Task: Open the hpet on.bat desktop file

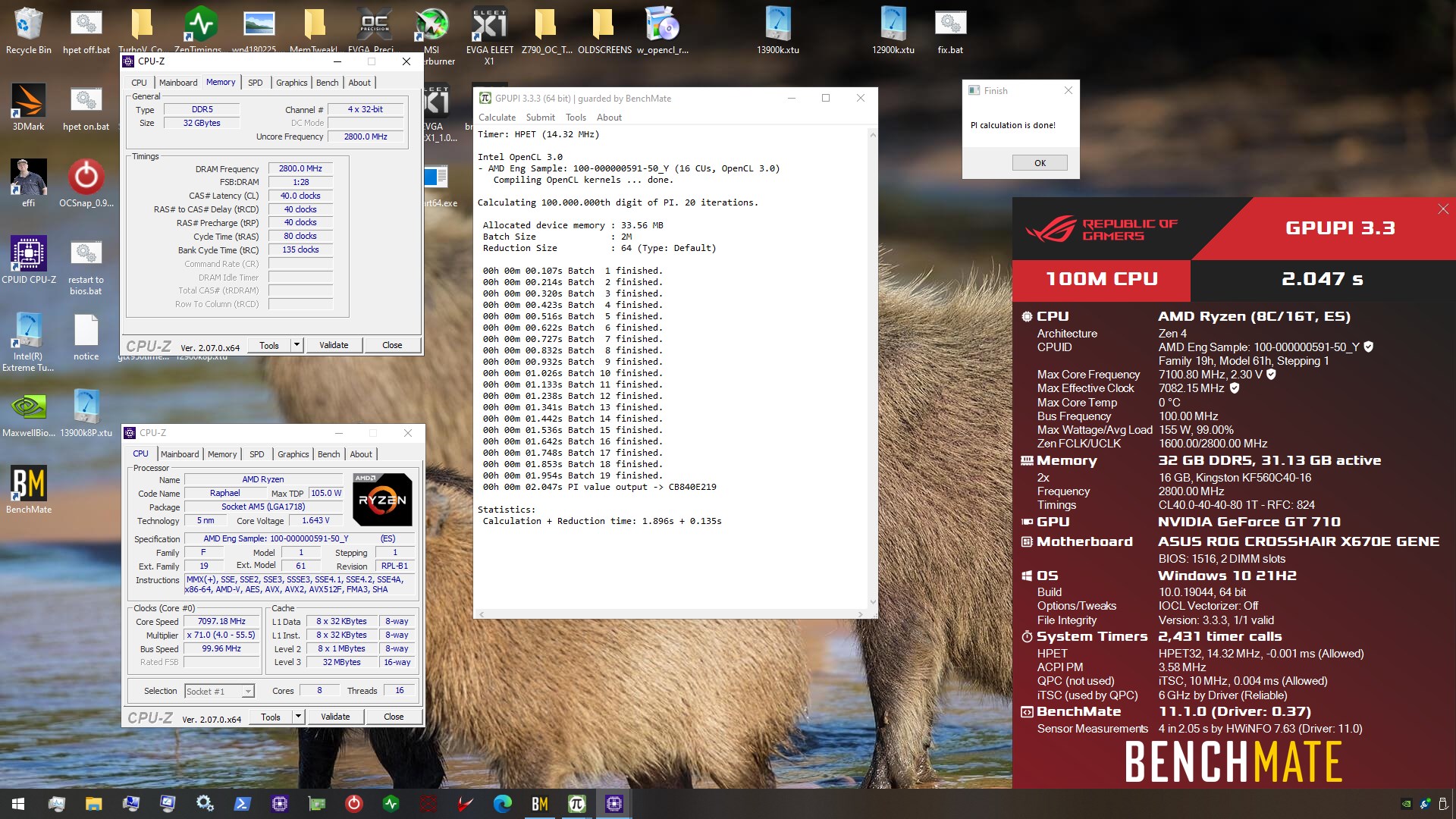Action: coord(86,107)
